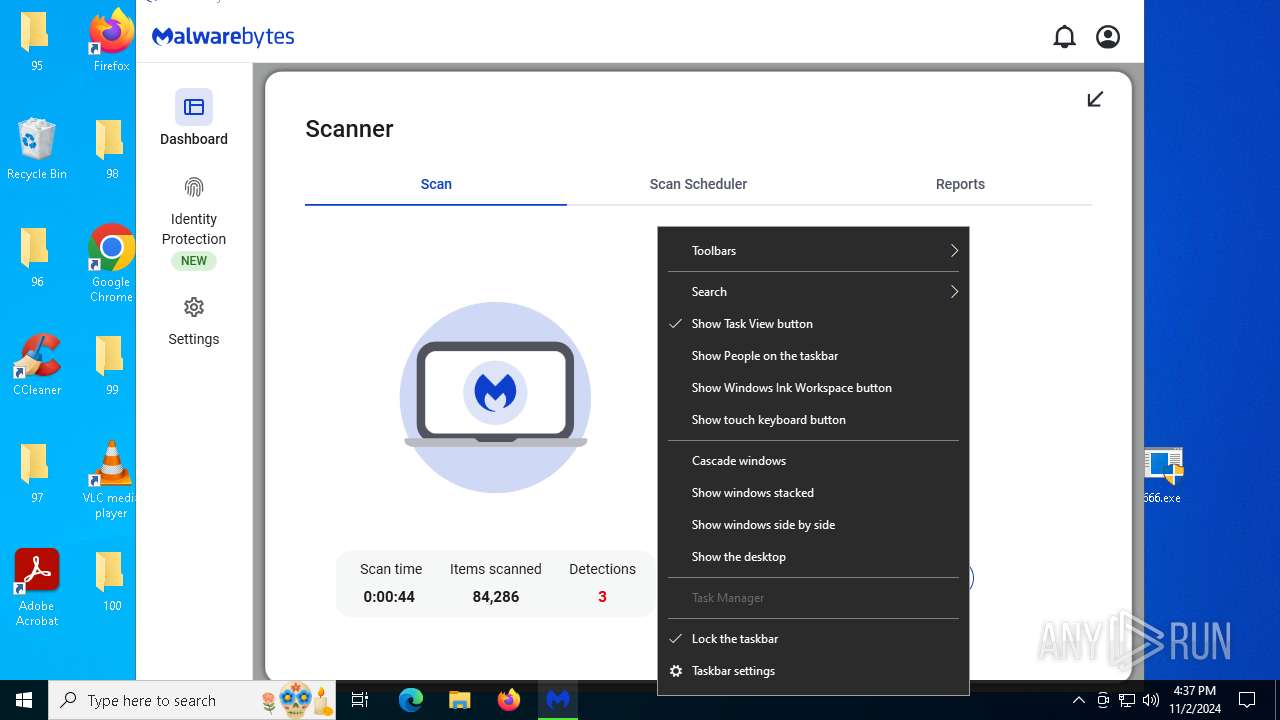Click the Malwarebytes logo in header

click(x=223, y=37)
